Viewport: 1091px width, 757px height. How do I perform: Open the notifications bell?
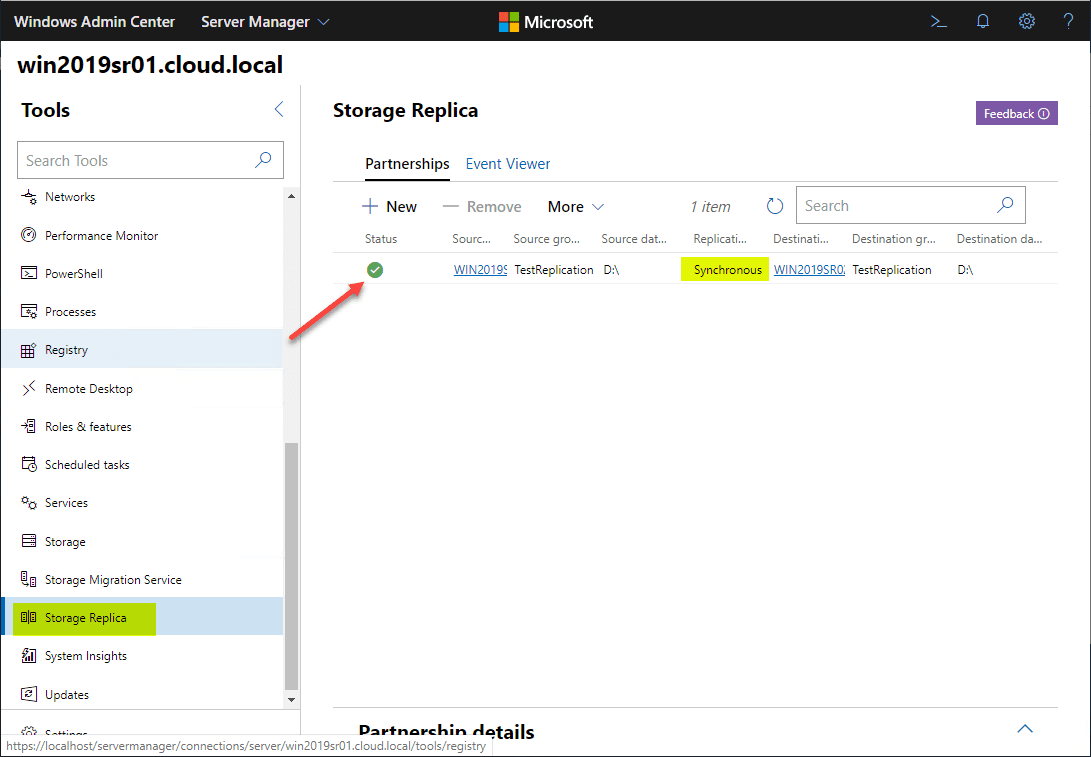pyautogui.click(x=983, y=21)
